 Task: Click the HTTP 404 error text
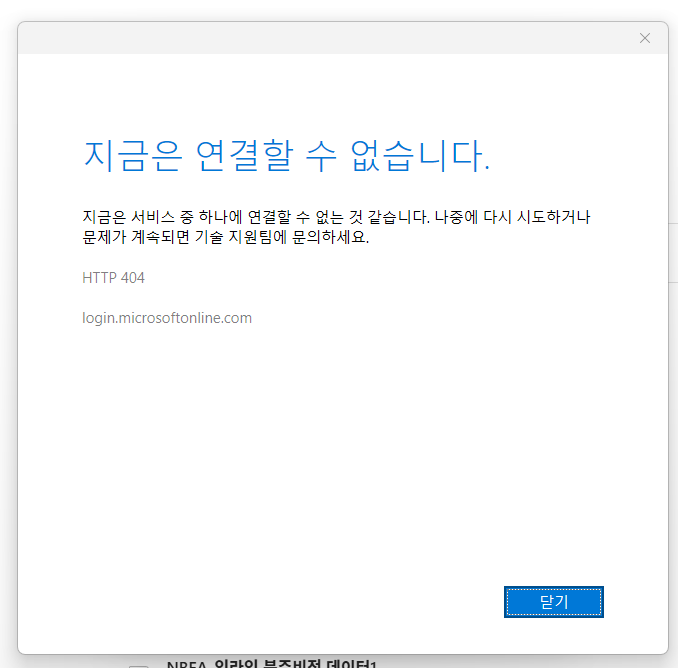pos(113,278)
